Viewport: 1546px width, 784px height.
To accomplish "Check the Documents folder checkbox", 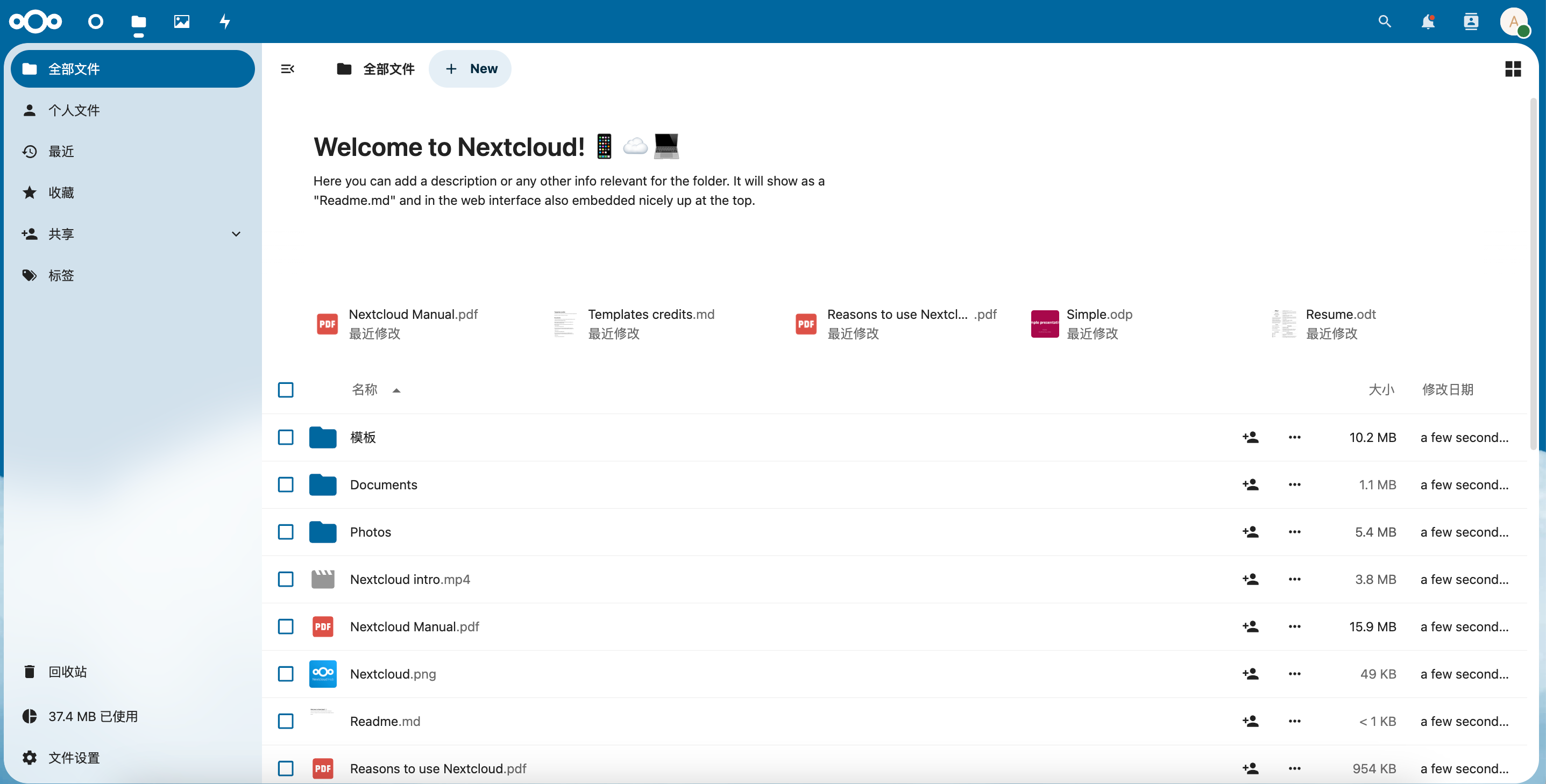I will (286, 484).
